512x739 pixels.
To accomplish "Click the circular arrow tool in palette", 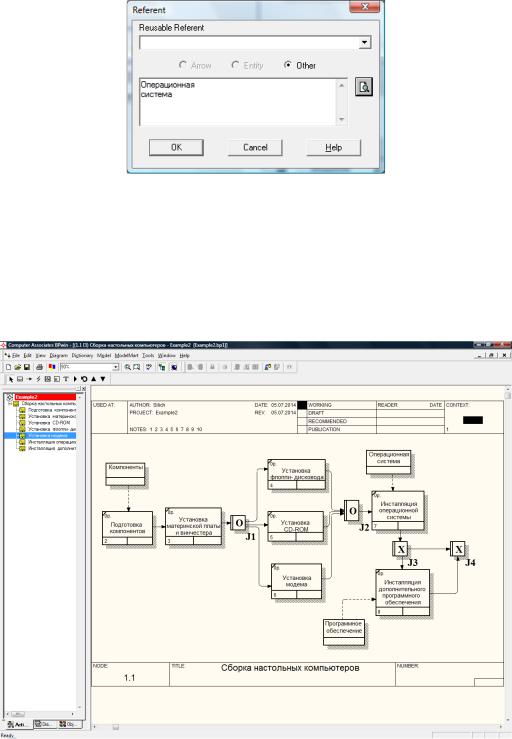I will pyautogui.click(x=84, y=379).
